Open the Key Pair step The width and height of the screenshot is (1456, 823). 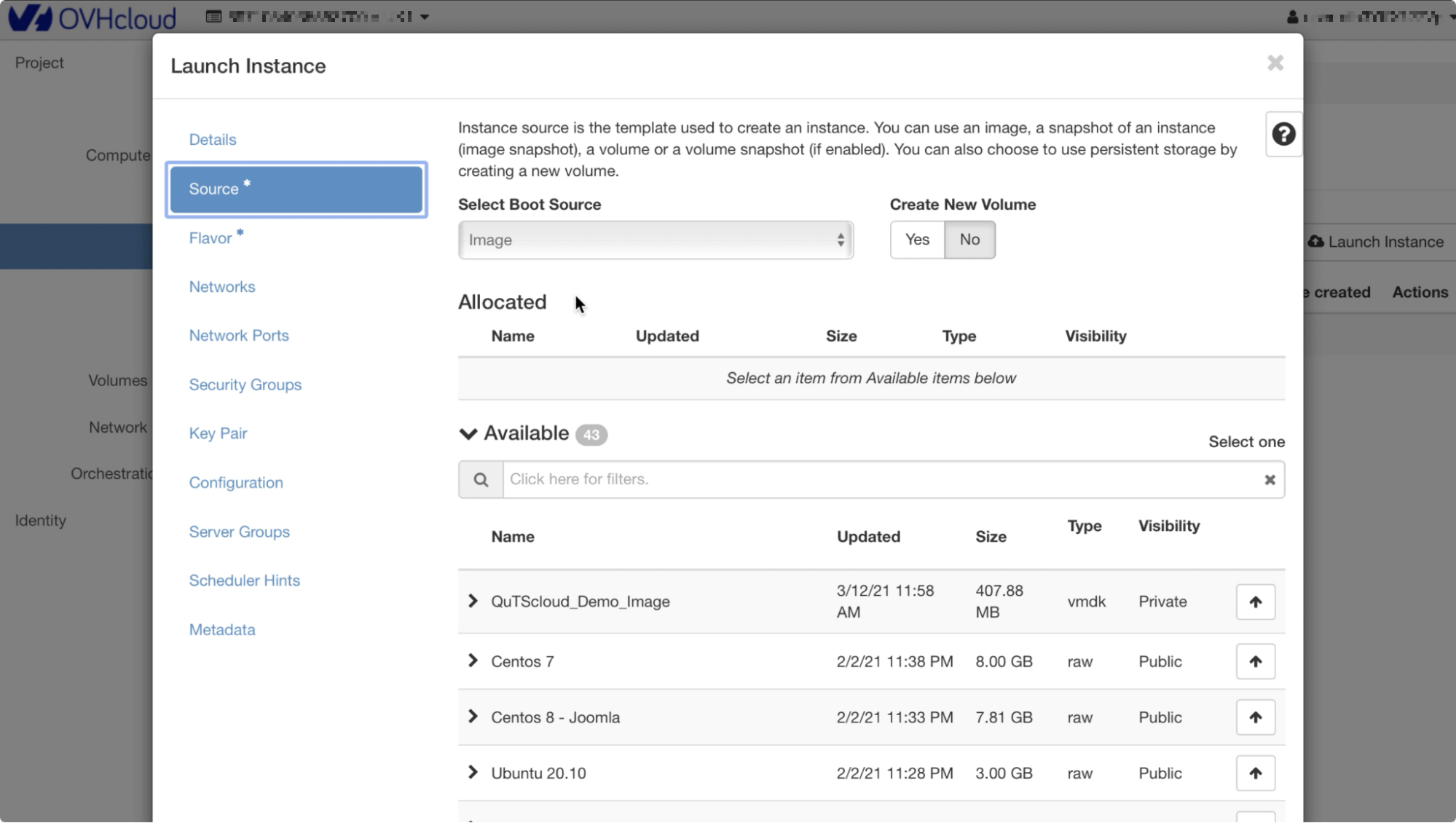coord(218,433)
